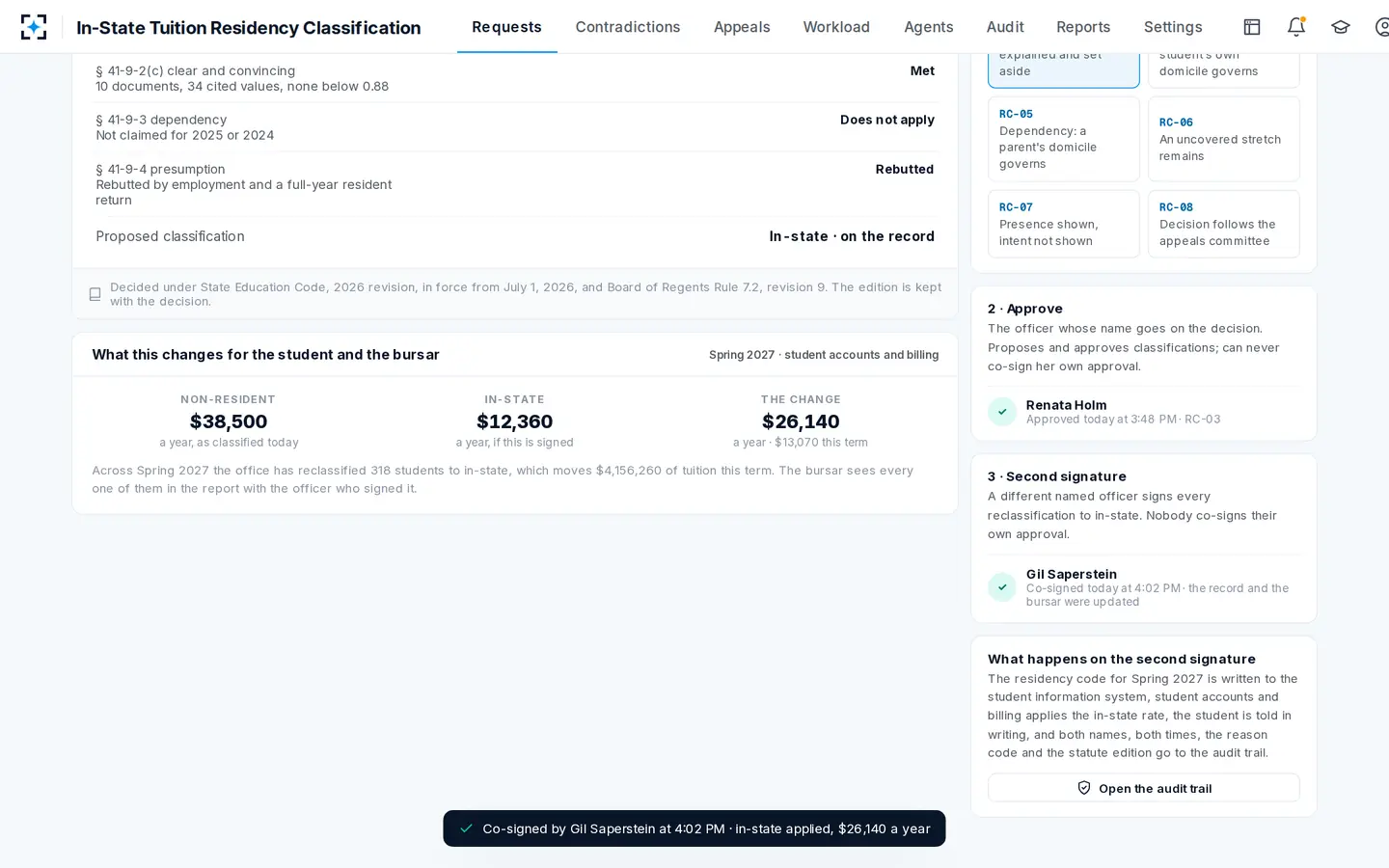Click the 'Met' status value
The height and width of the screenshot is (868, 1389).
(922, 70)
